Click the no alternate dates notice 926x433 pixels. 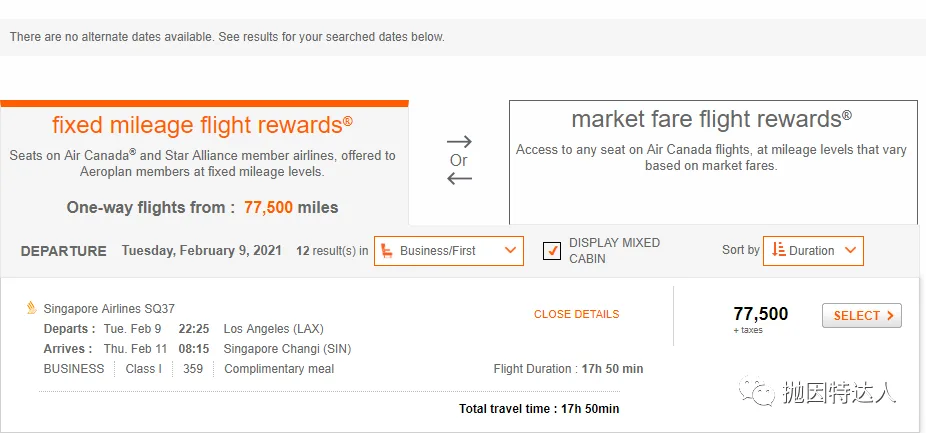[227, 37]
